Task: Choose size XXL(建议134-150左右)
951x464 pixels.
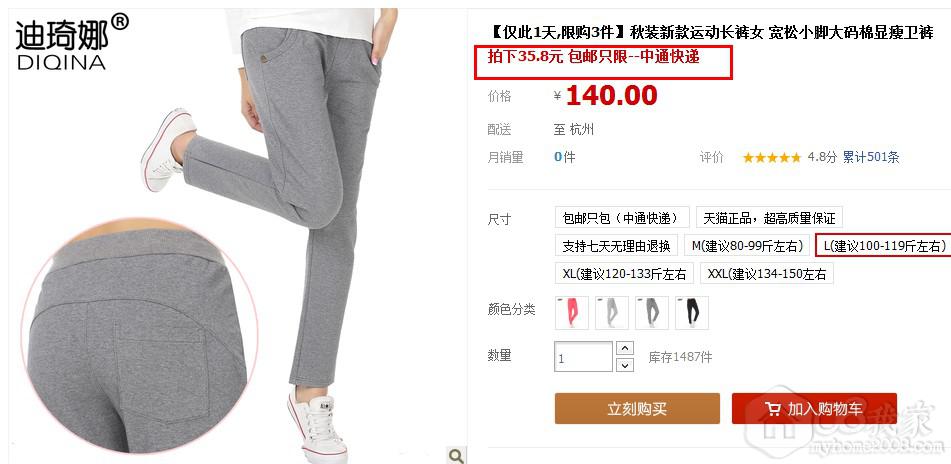Action: (x=767, y=274)
